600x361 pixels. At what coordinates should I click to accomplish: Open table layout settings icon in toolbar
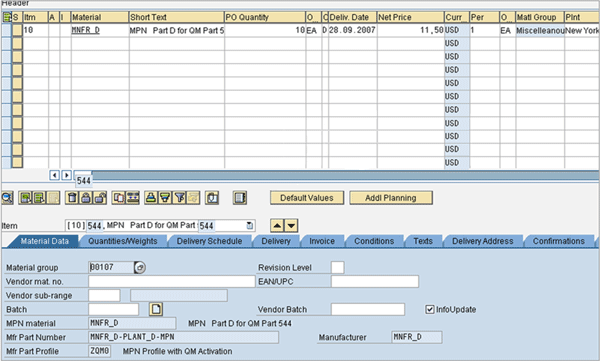pyautogui.click(x=240, y=198)
